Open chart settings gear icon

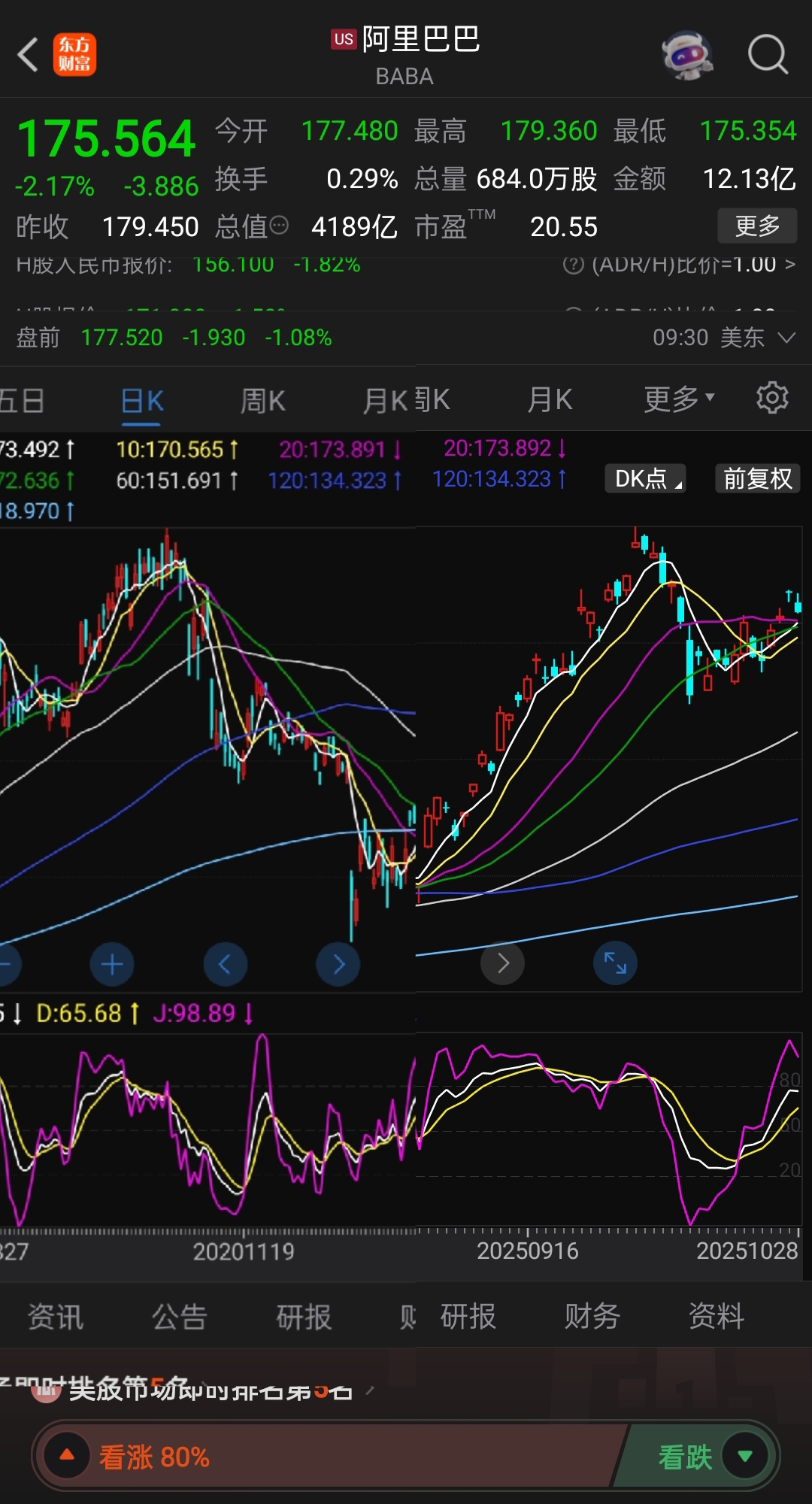[x=771, y=398]
